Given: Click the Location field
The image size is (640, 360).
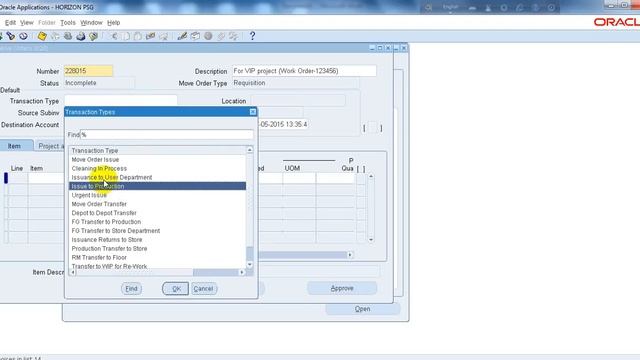Looking at the screenshot, I should point(298,101).
